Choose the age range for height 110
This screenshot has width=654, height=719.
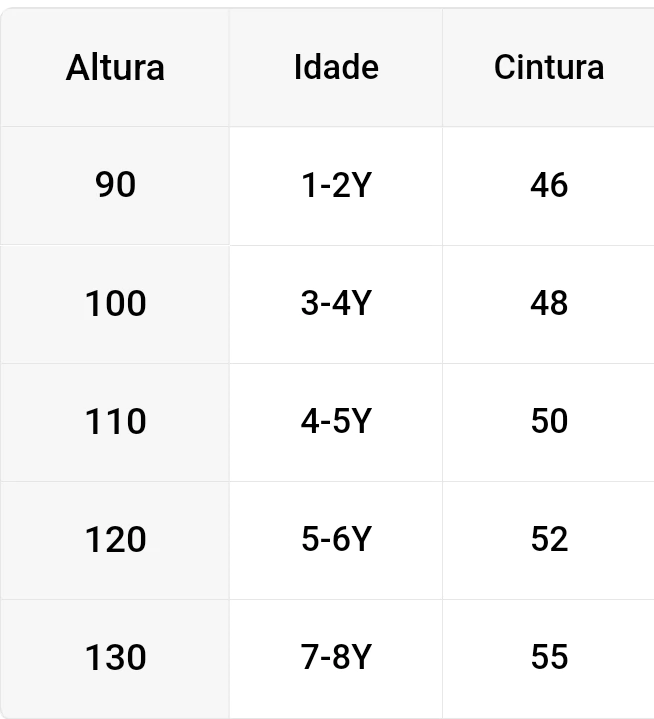tap(336, 421)
